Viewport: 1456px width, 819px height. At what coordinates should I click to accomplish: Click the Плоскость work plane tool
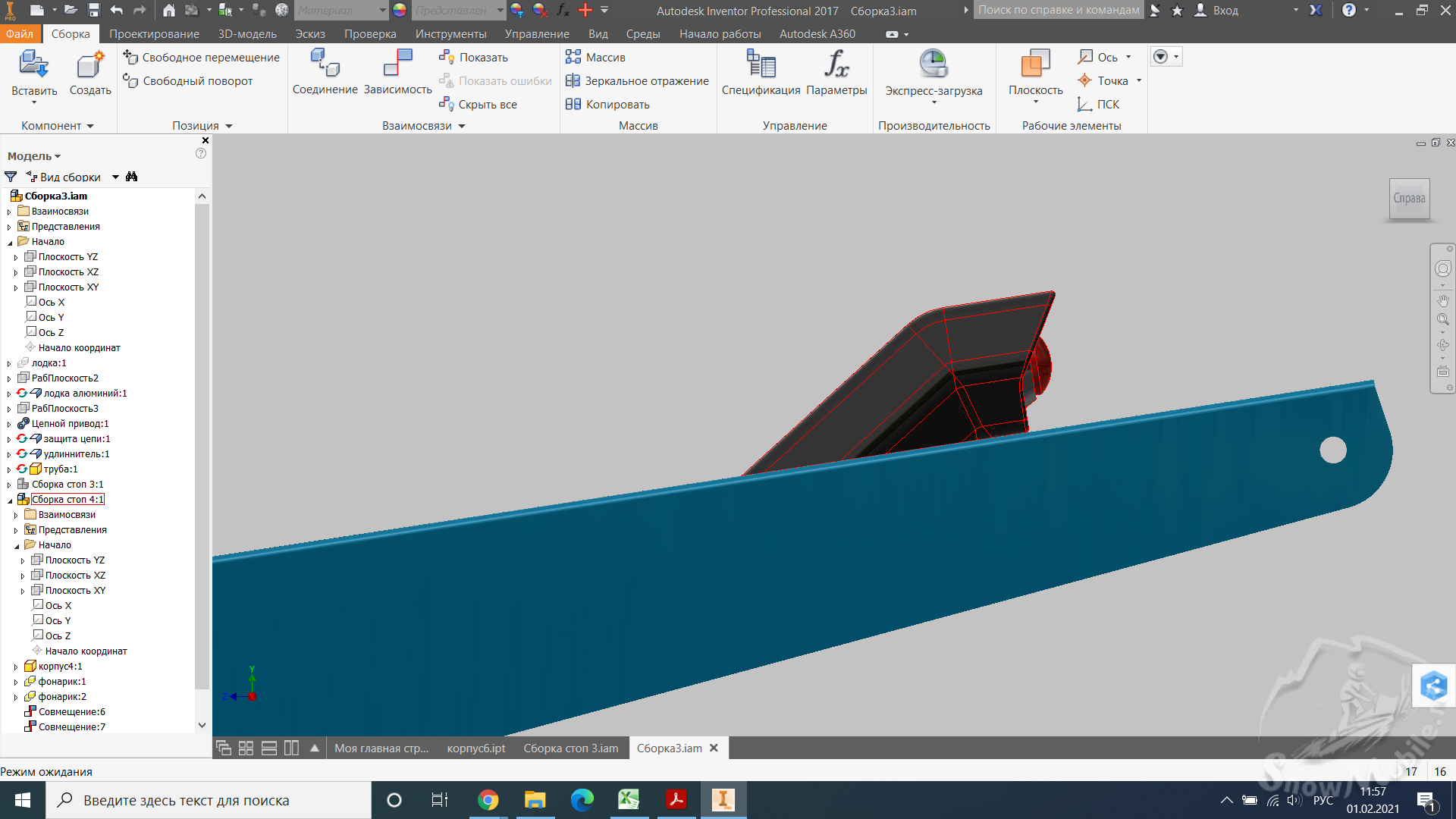pyautogui.click(x=1035, y=74)
